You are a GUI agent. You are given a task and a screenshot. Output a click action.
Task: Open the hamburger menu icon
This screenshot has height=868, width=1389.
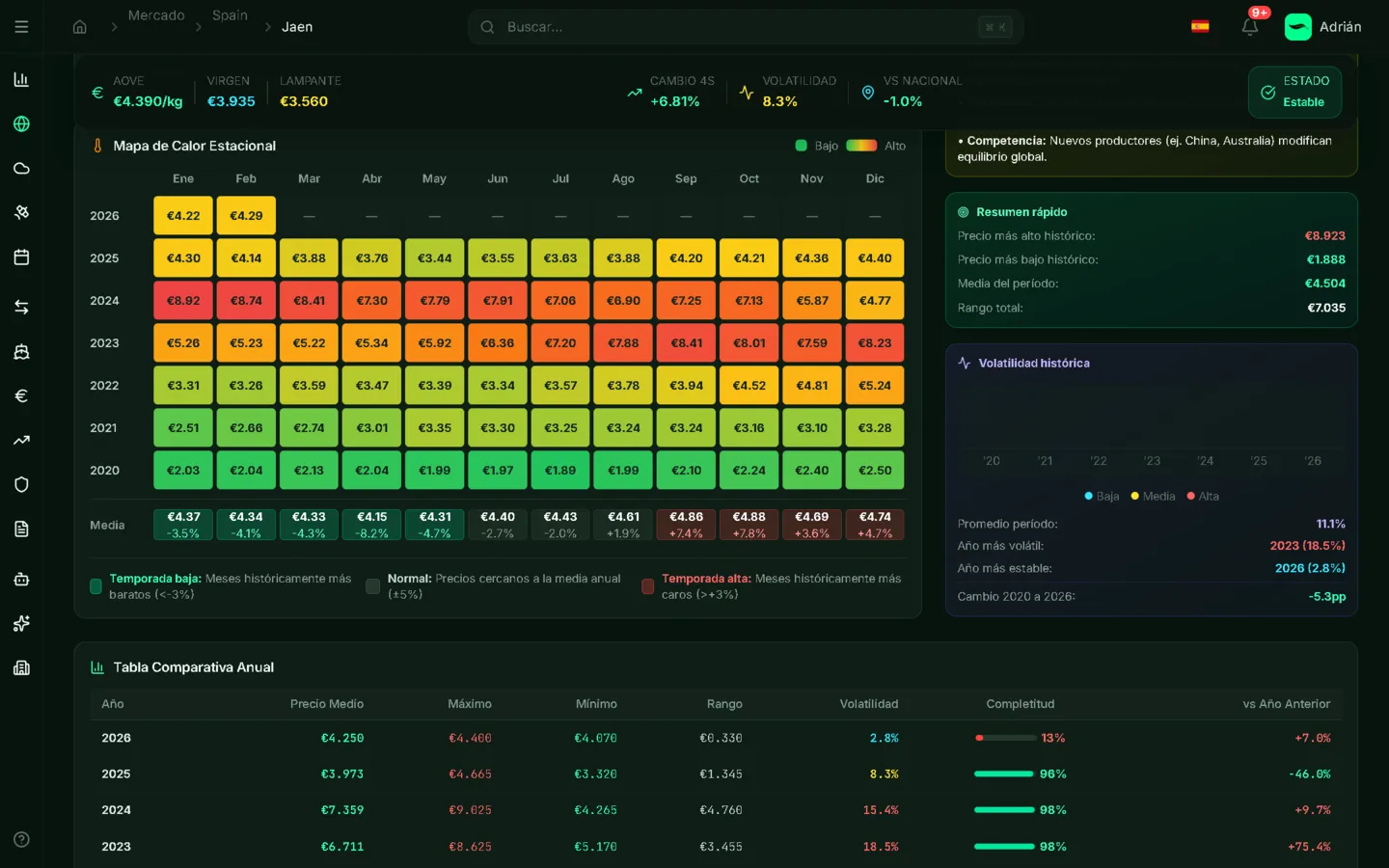[21, 27]
